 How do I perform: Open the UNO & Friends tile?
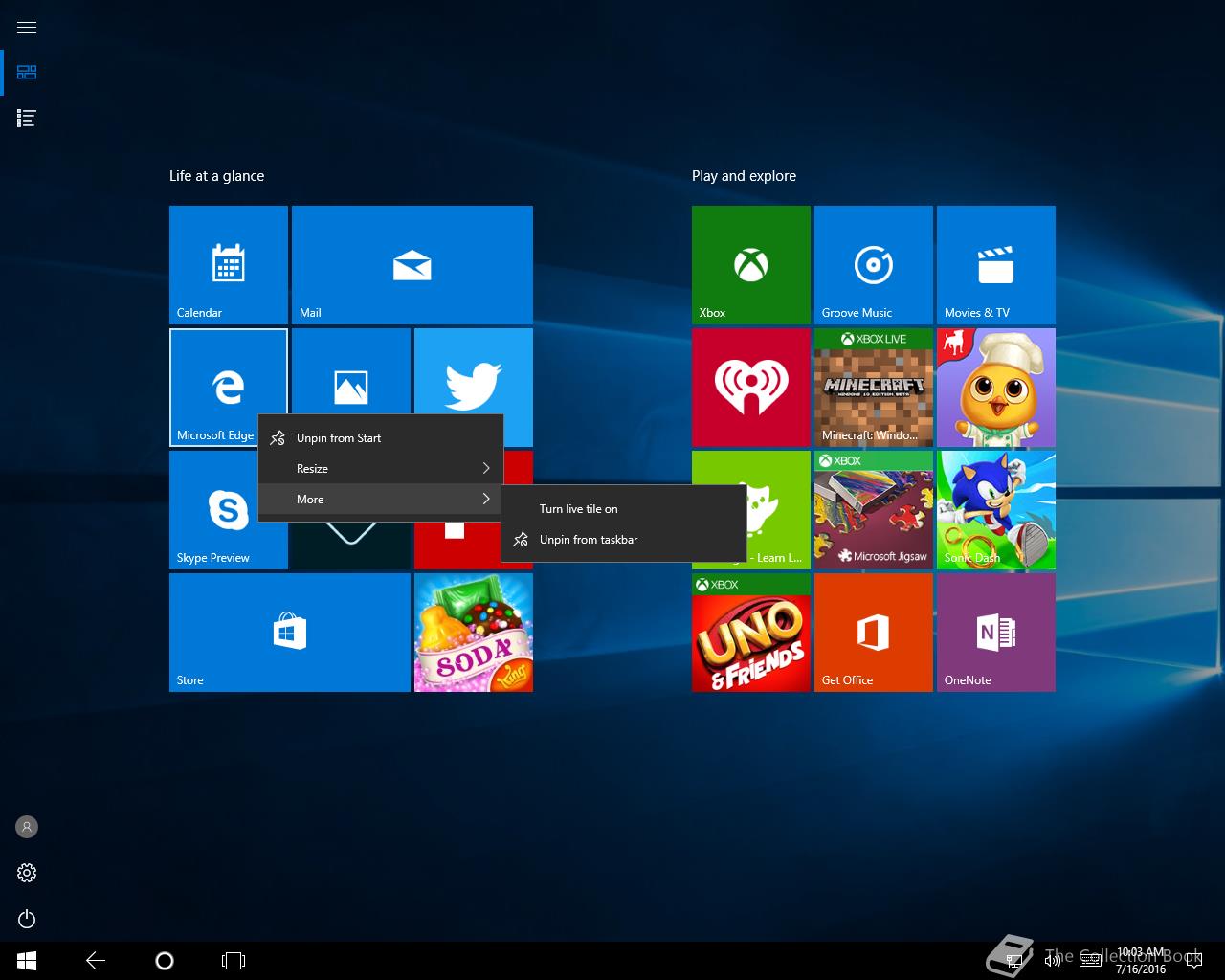[x=751, y=633]
